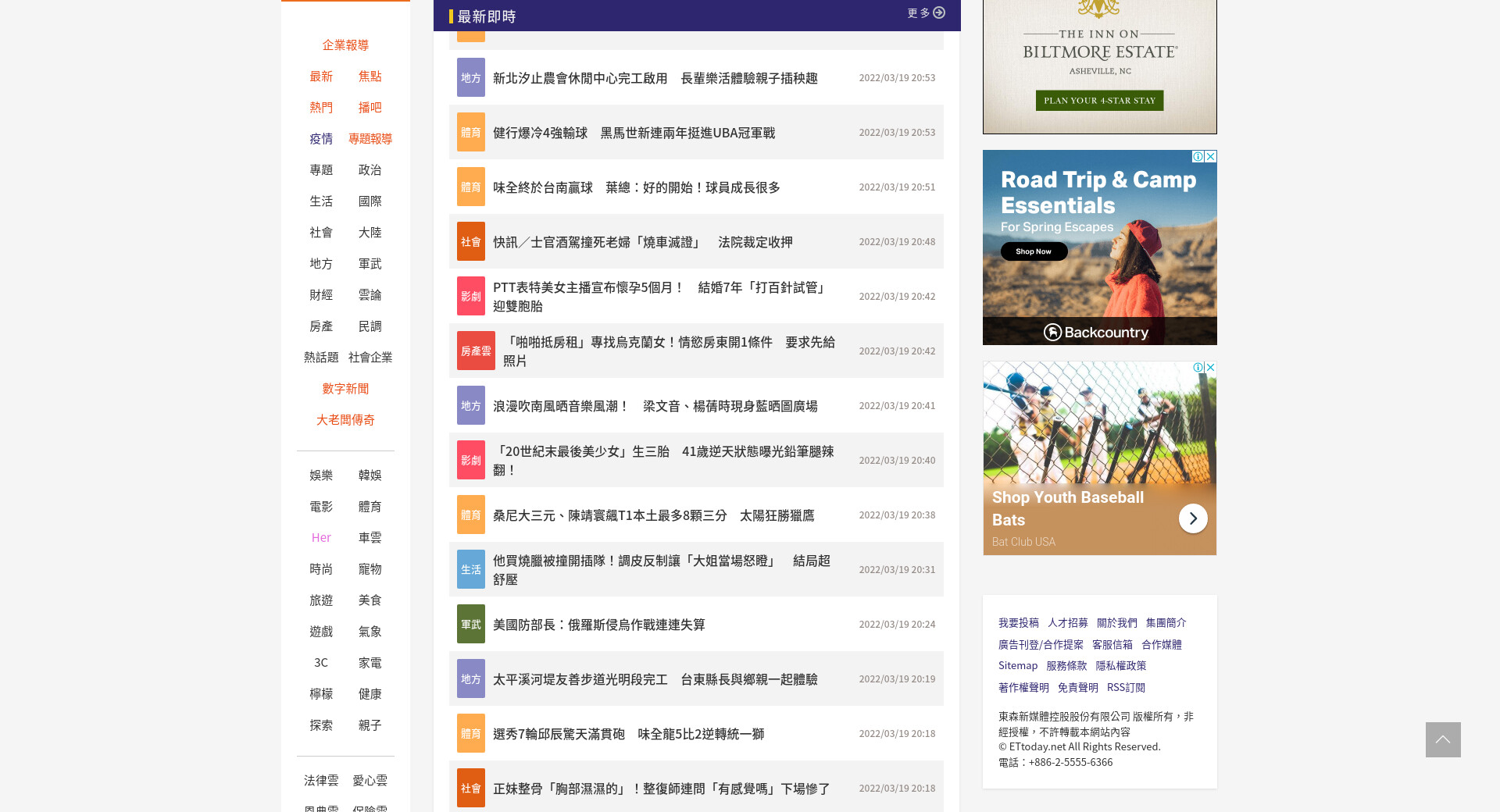Close the Road Trip & Camp ad

[x=1210, y=157]
